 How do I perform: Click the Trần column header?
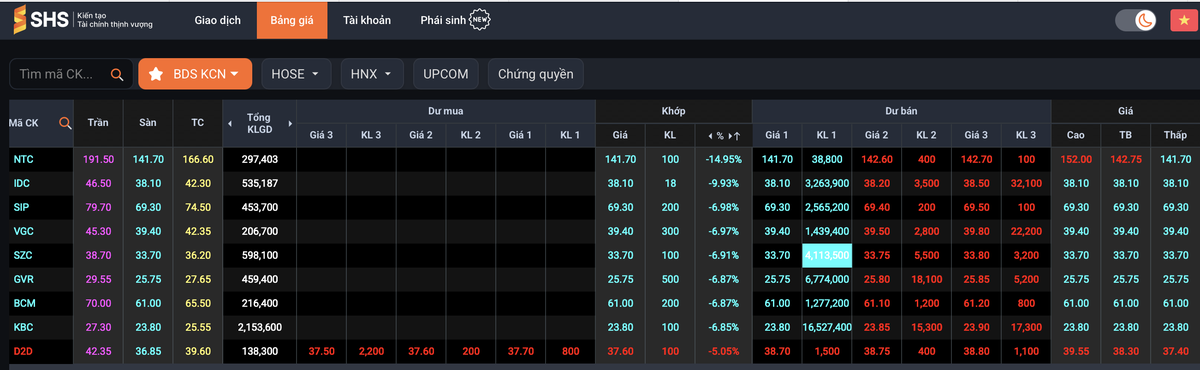(98, 123)
